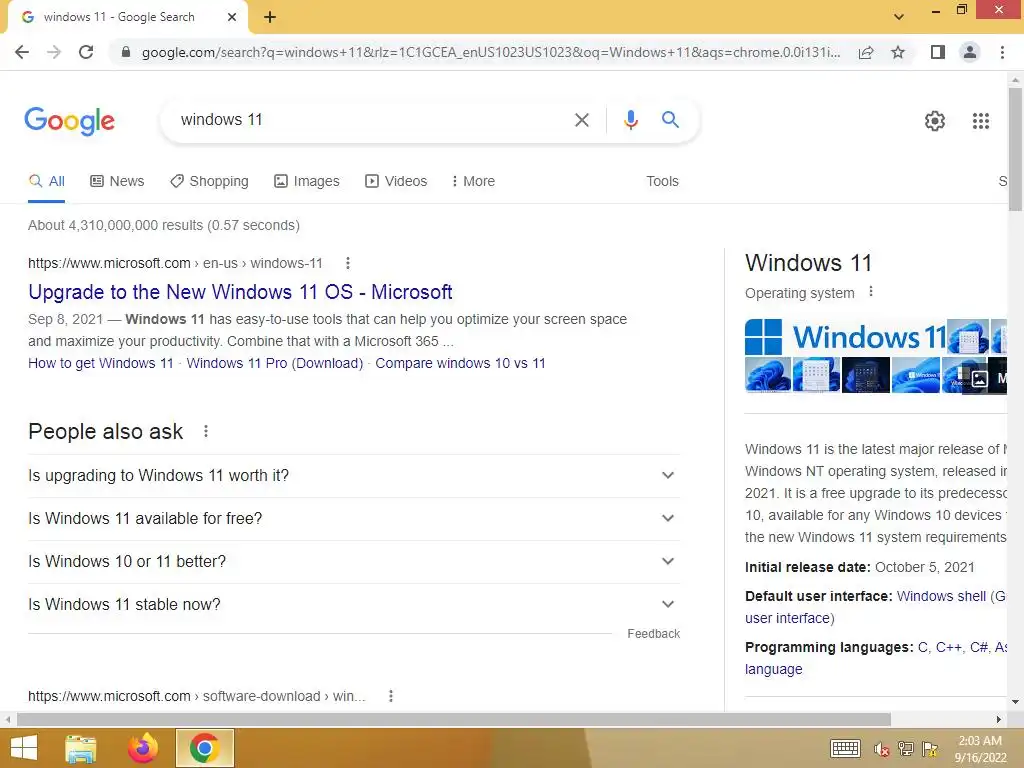
Task: Open the More search filter dropdown
Action: [x=473, y=182]
